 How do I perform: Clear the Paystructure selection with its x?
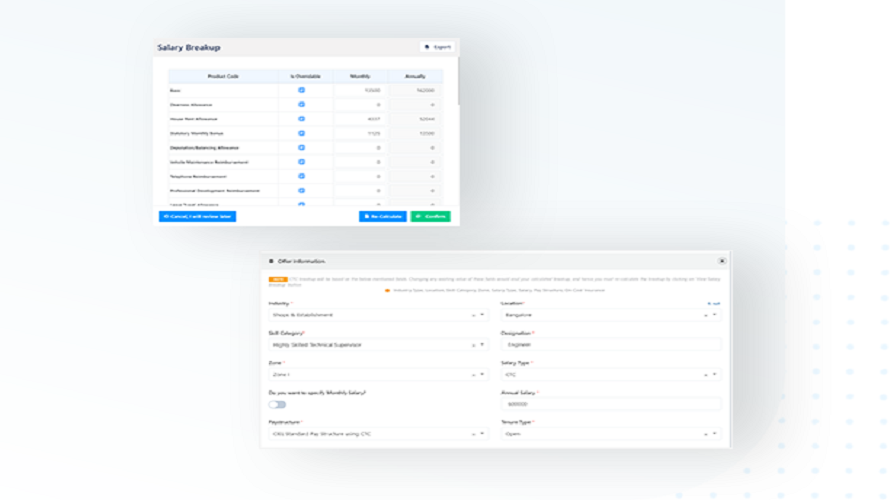point(473,434)
